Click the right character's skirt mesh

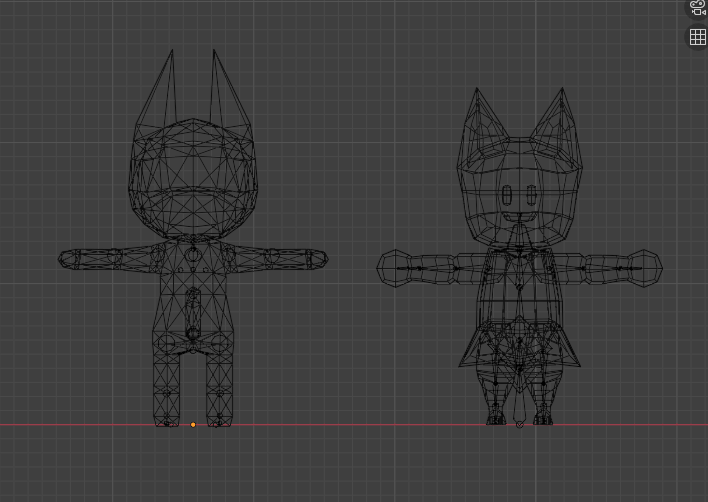click(519, 345)
